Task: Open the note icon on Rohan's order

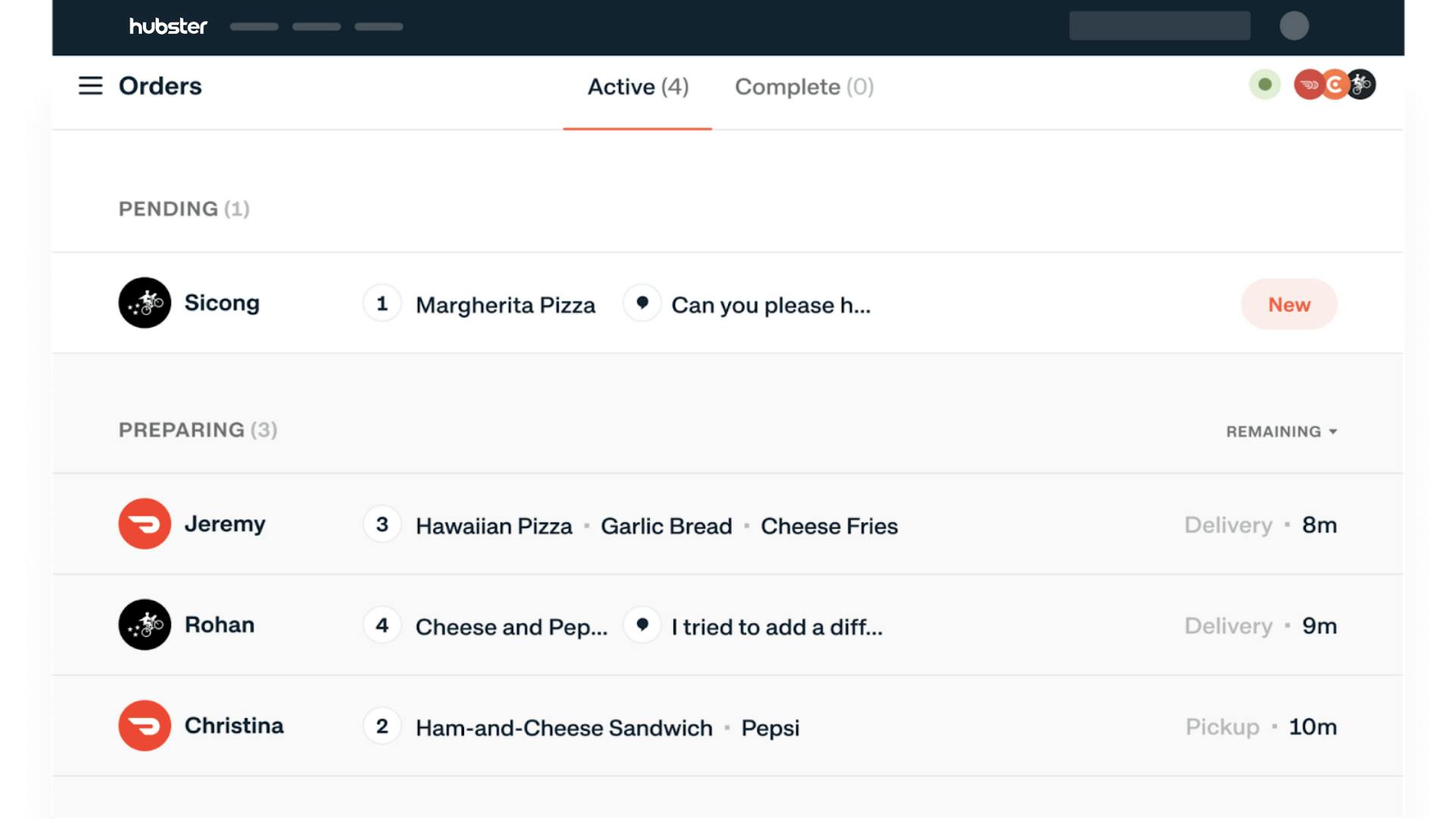Action: 642,625
